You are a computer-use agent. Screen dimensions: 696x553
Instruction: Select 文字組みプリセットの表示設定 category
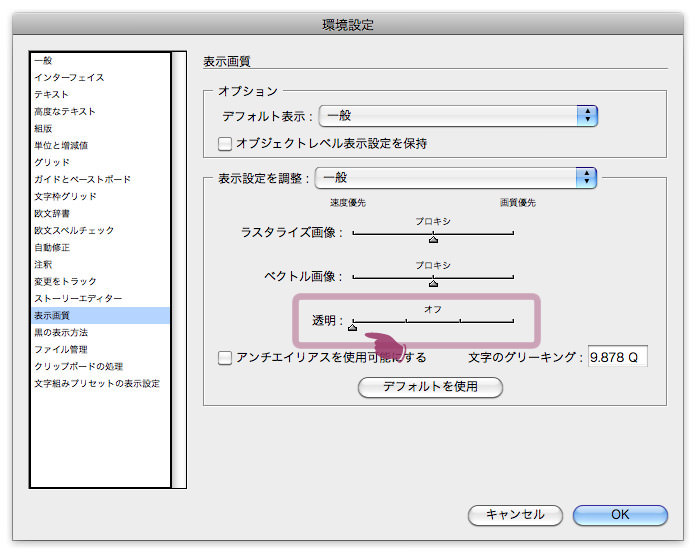101,383
